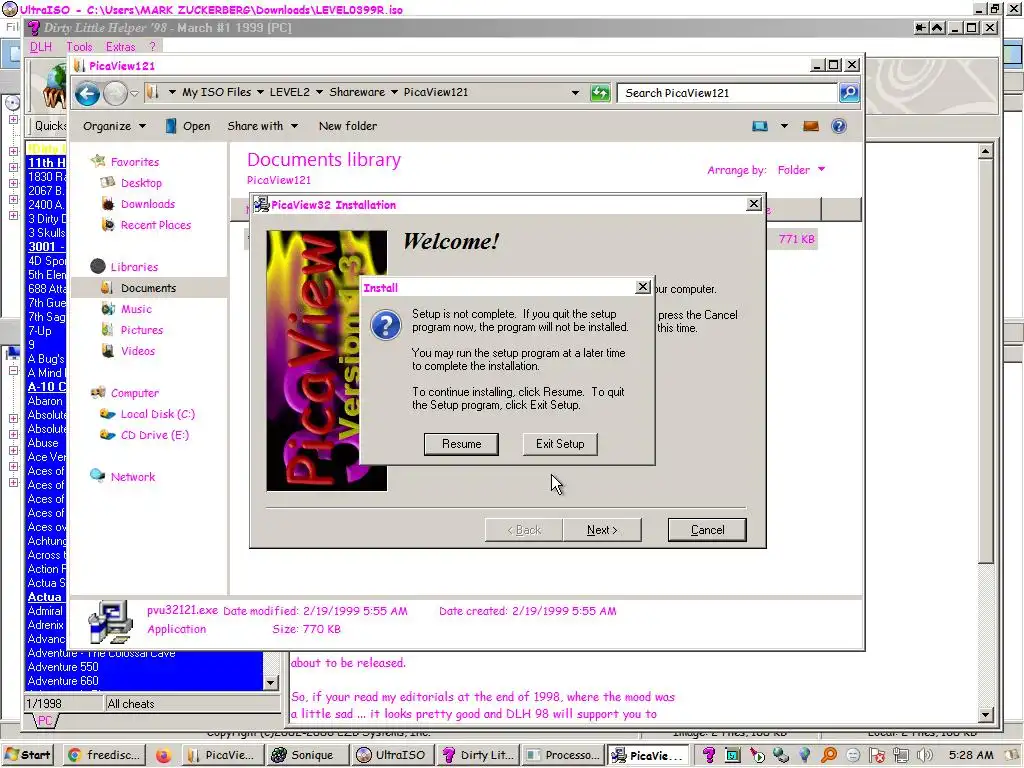The width and height of the screenshot is (1024, 768).
Task: Select Desktop in Favorites
Action: click(141, 183)
